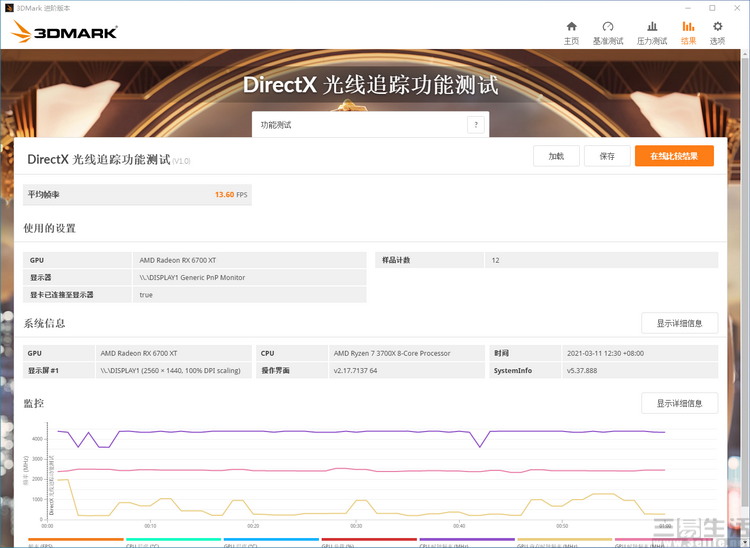The image size is (750, 548).
Task: Click the 样品计数 value '12'
Action: (495, 260)
